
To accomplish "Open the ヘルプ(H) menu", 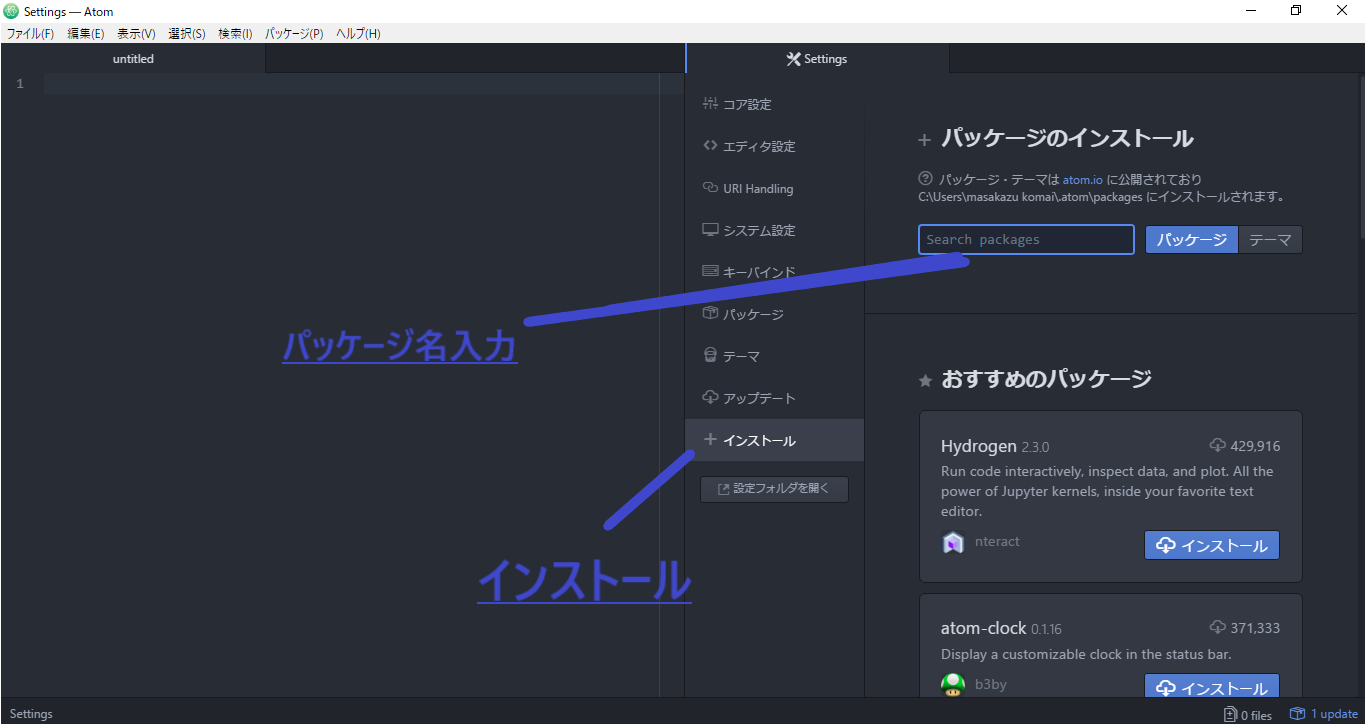I will coord(358,33).
